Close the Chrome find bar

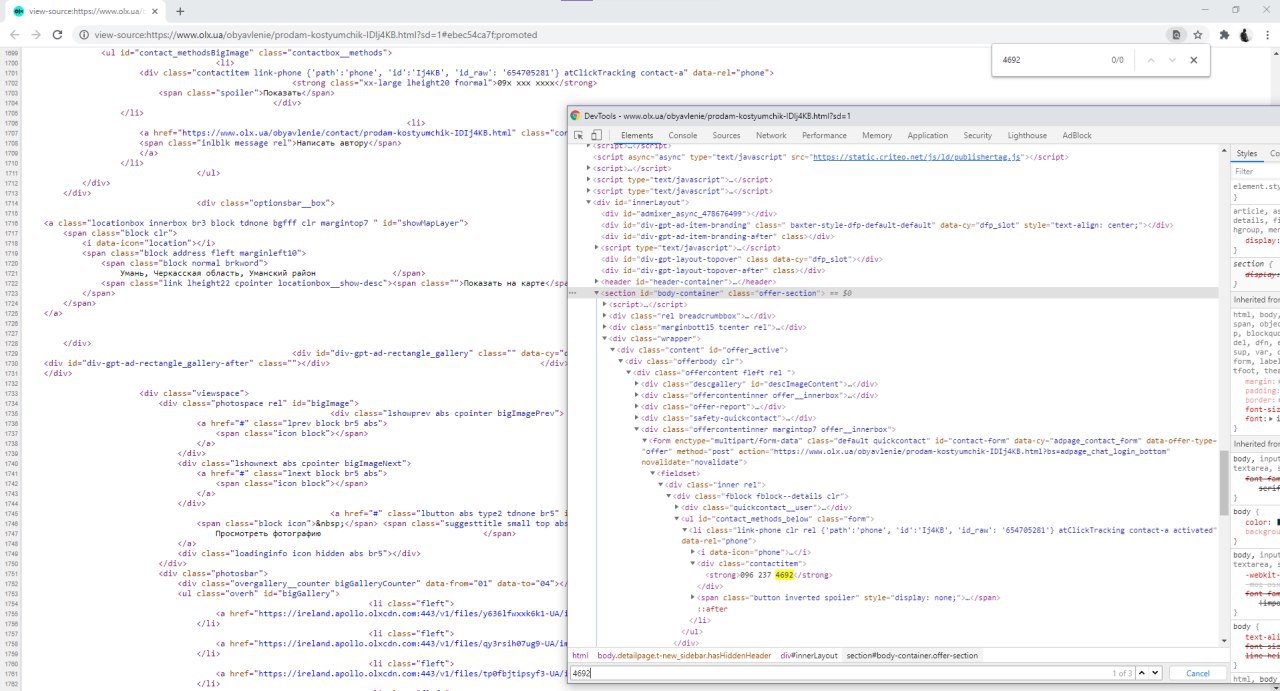[x=1193, y=60]
